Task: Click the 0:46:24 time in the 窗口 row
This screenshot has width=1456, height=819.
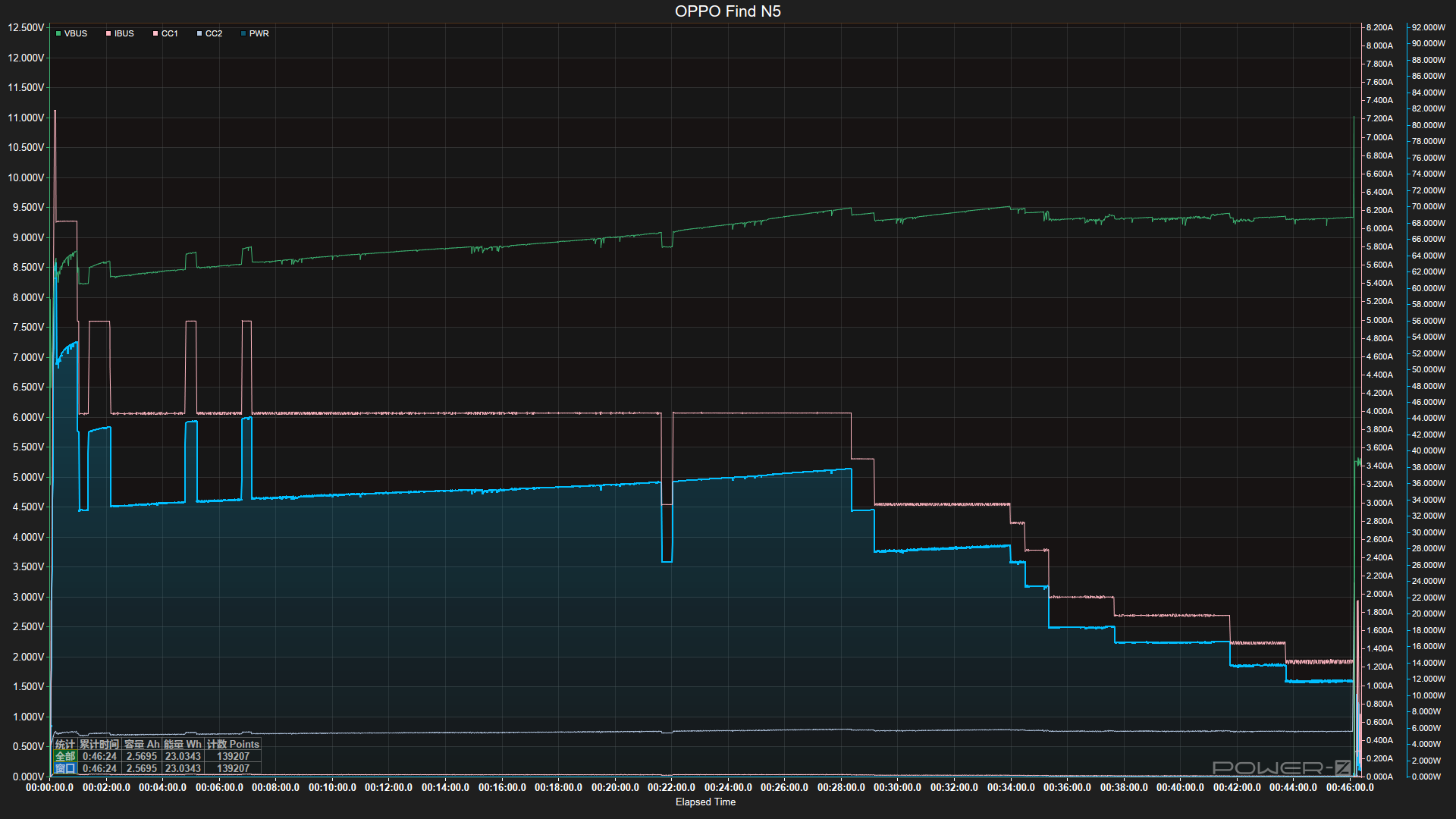Action: tap(99, 768)
